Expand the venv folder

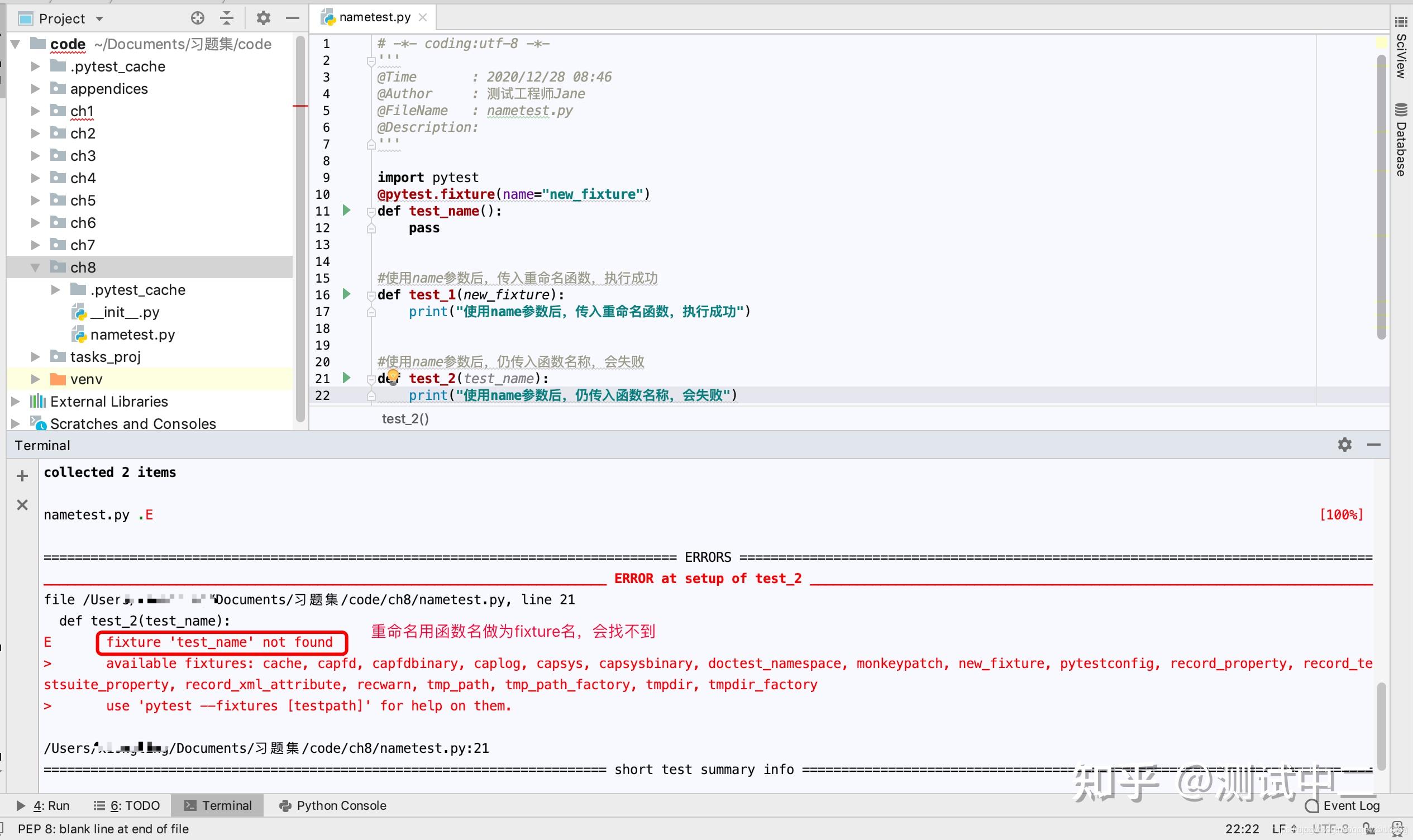[x=35, y=379]
